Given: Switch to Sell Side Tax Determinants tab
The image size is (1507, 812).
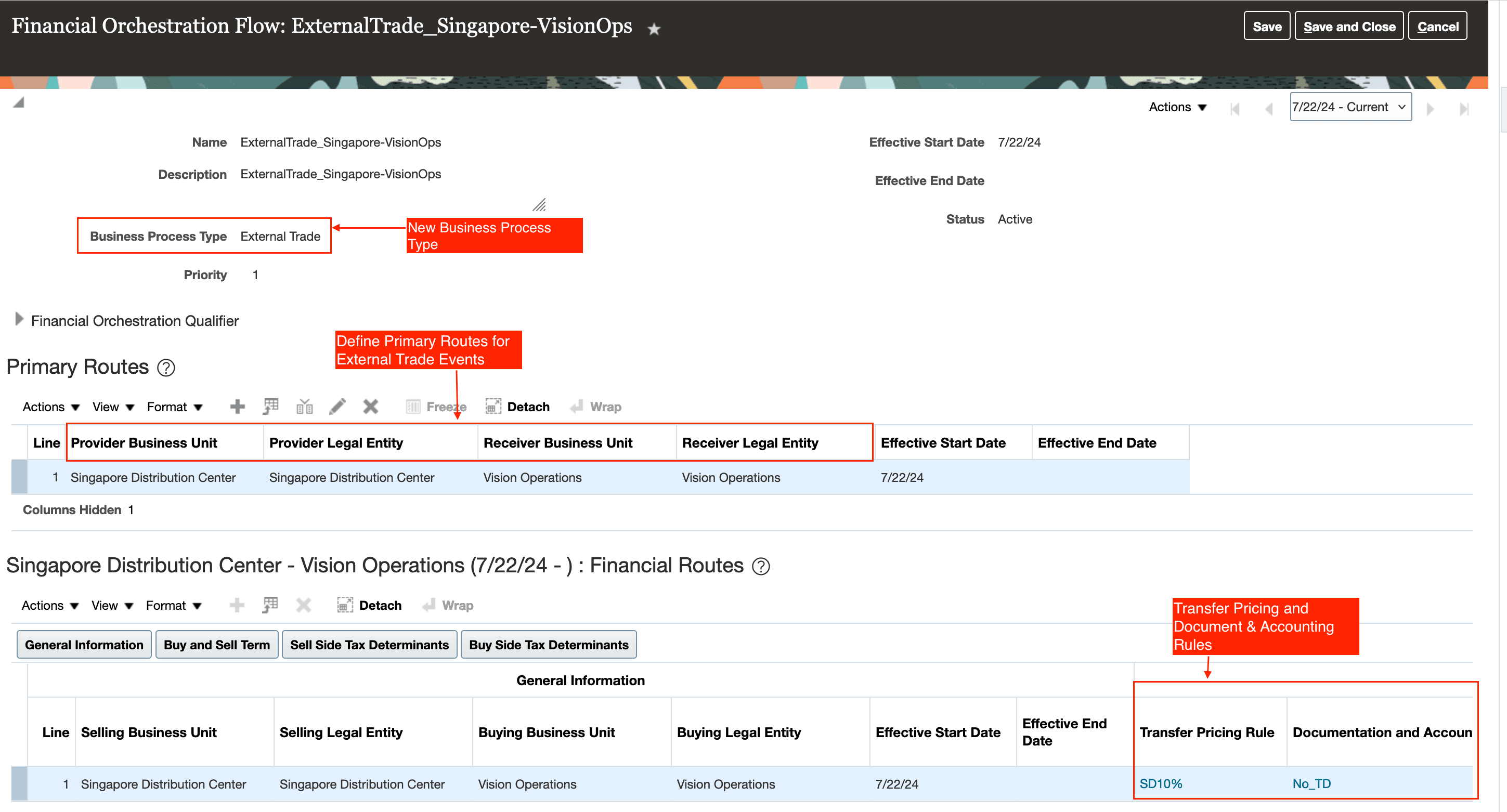Looking at the screenshot, I should click(x=369, y=645).
